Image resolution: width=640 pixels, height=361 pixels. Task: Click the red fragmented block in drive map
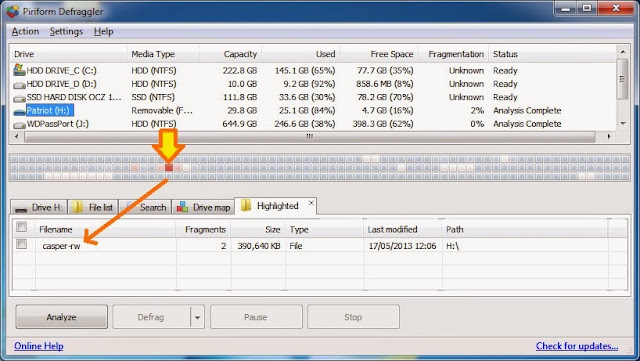click(x=169, y=167)
